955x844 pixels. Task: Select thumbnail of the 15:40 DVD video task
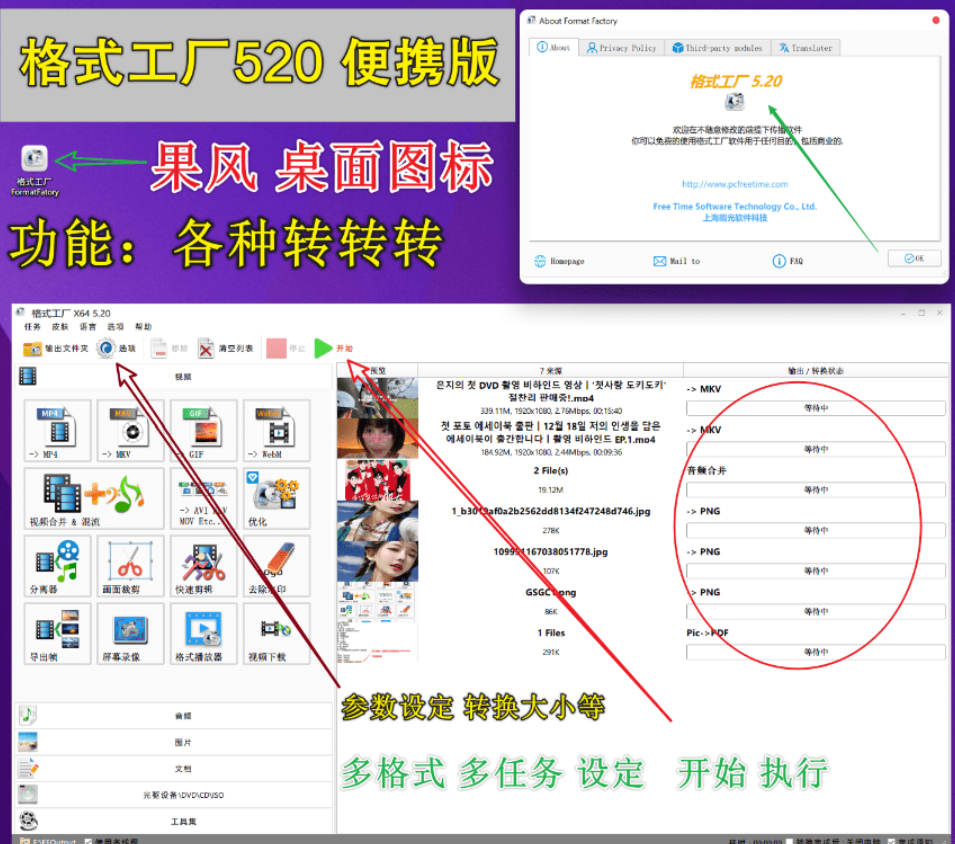pos(378,398)
